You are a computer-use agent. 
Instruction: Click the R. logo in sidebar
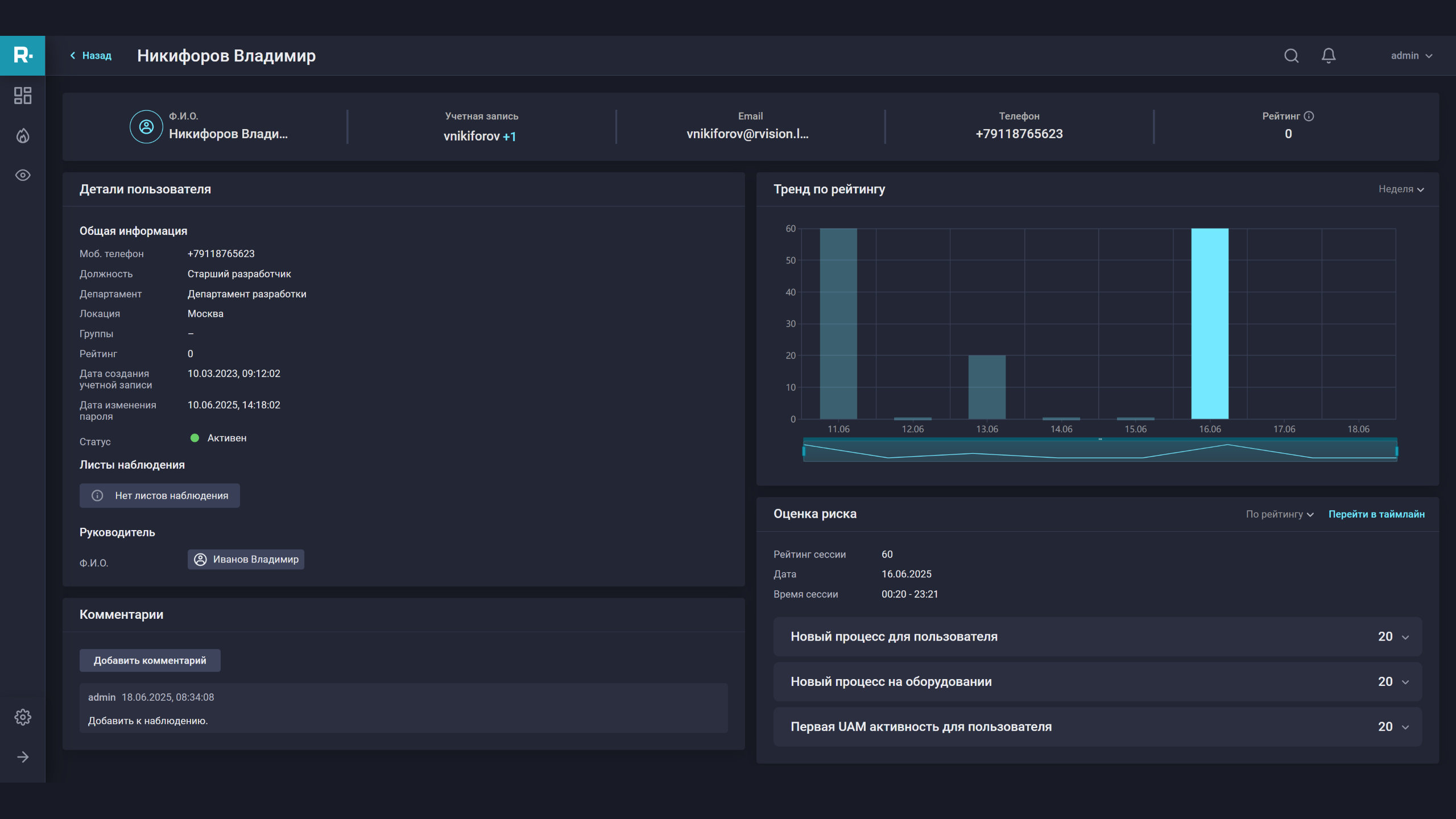(x=23, y=55)
